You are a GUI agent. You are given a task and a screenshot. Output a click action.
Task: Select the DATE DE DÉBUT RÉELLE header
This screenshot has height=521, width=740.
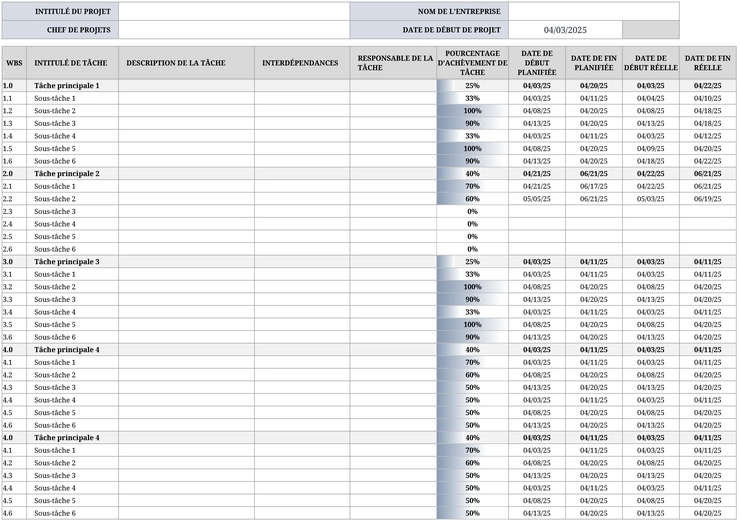651,63
